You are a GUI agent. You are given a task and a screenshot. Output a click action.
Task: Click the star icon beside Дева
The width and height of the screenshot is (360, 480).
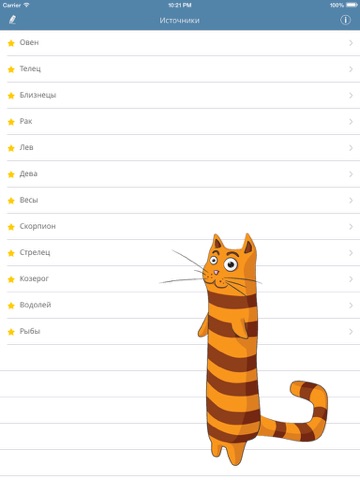[11, 174]
